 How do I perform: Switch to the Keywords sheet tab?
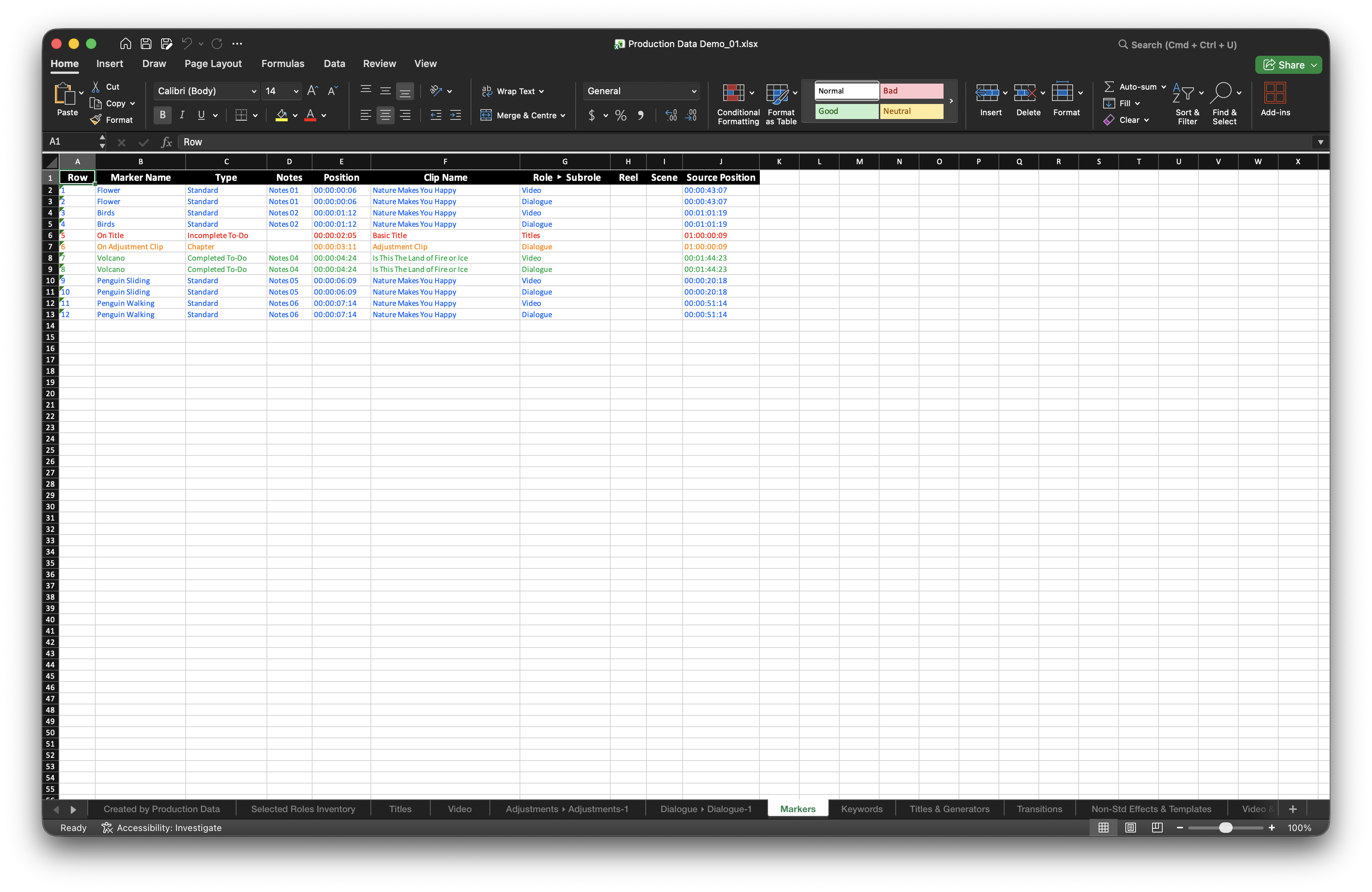tap(861, 809)
